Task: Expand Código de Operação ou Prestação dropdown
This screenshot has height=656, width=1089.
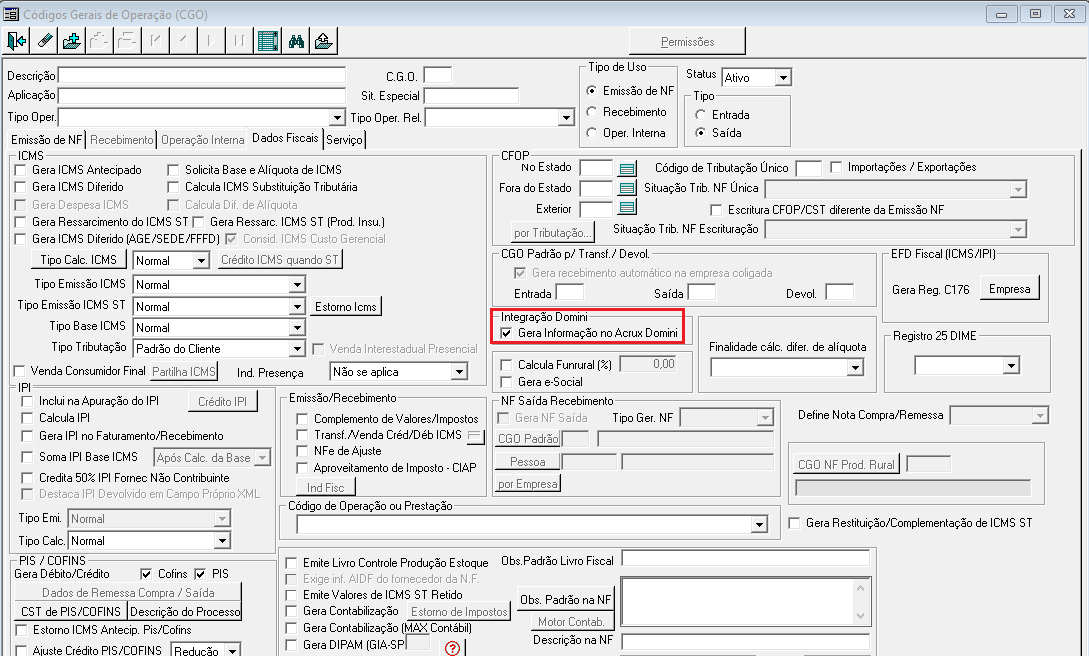Action: (x=759, y=525)
